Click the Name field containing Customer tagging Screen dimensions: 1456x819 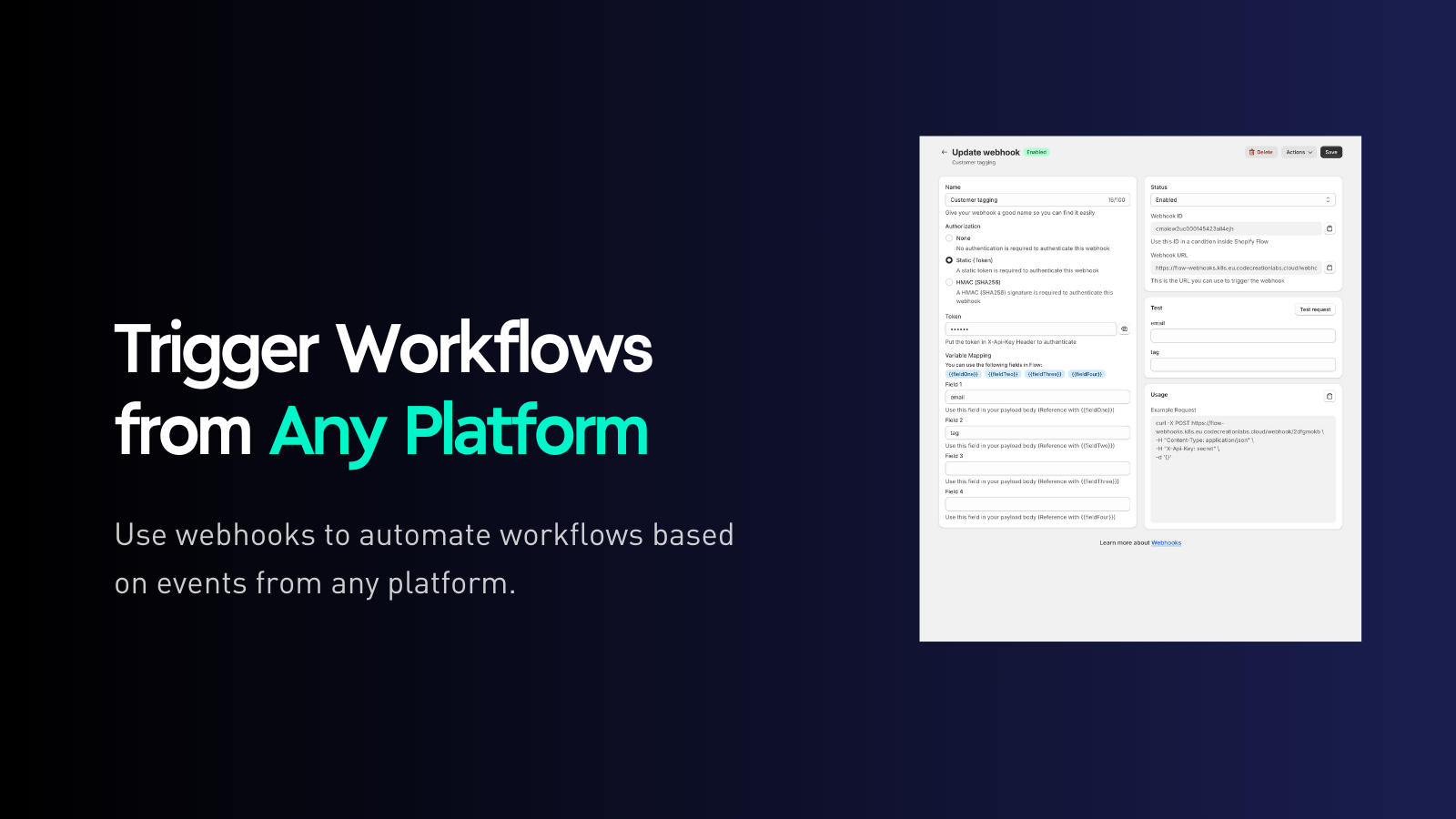1028,199
